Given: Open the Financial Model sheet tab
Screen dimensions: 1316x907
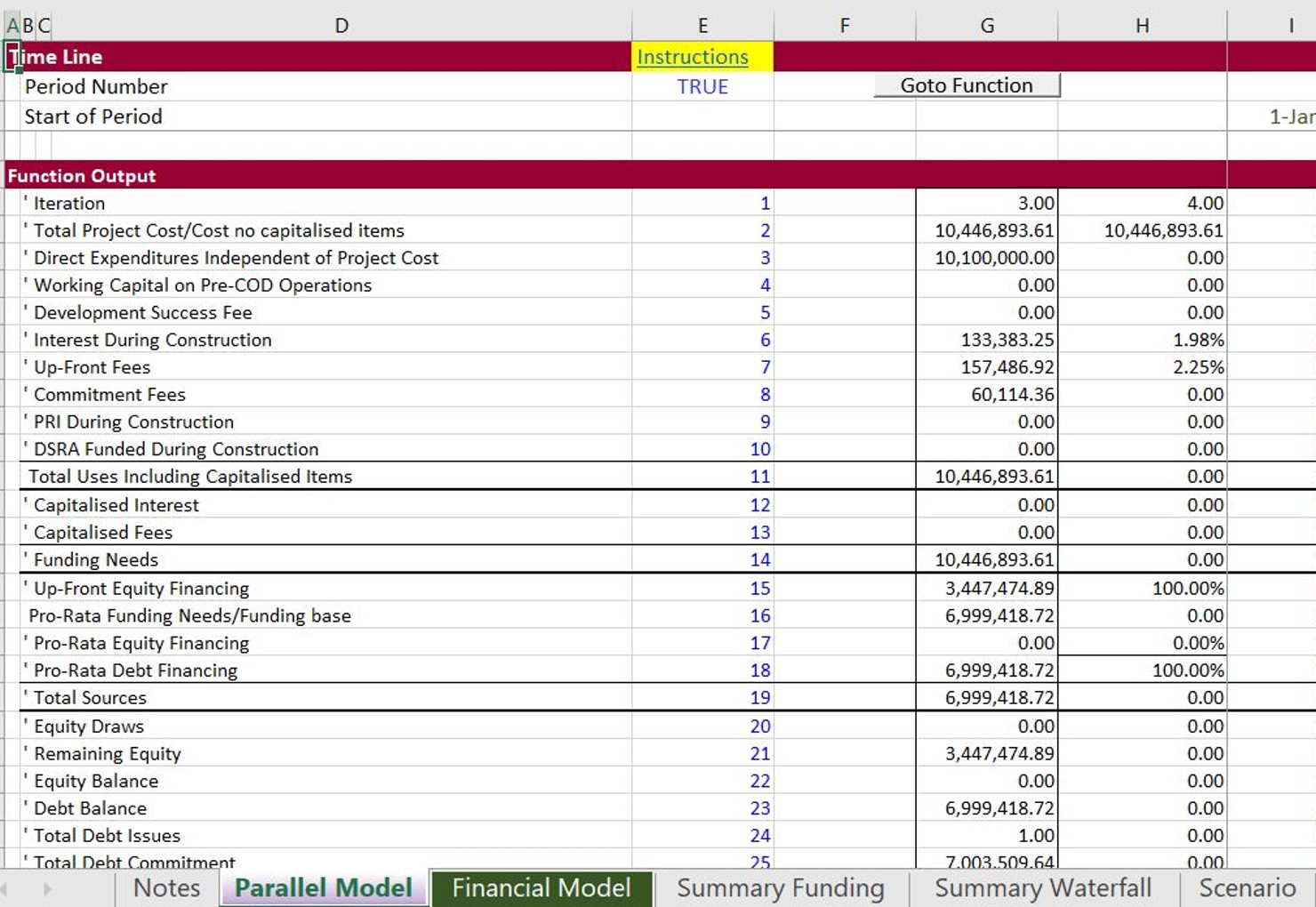Looking at the screenshot, I should [x=542, y=887].
